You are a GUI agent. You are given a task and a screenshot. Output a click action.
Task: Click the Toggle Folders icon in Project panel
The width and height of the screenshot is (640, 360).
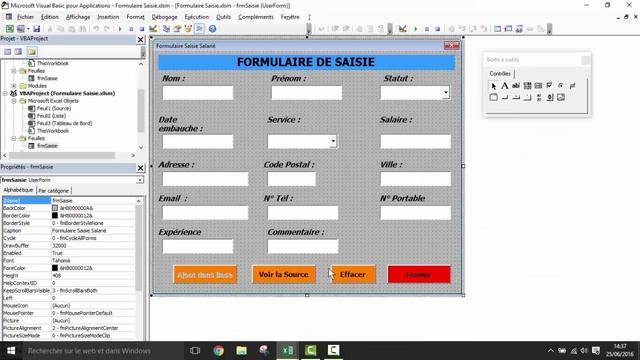(x=32, y=51)
